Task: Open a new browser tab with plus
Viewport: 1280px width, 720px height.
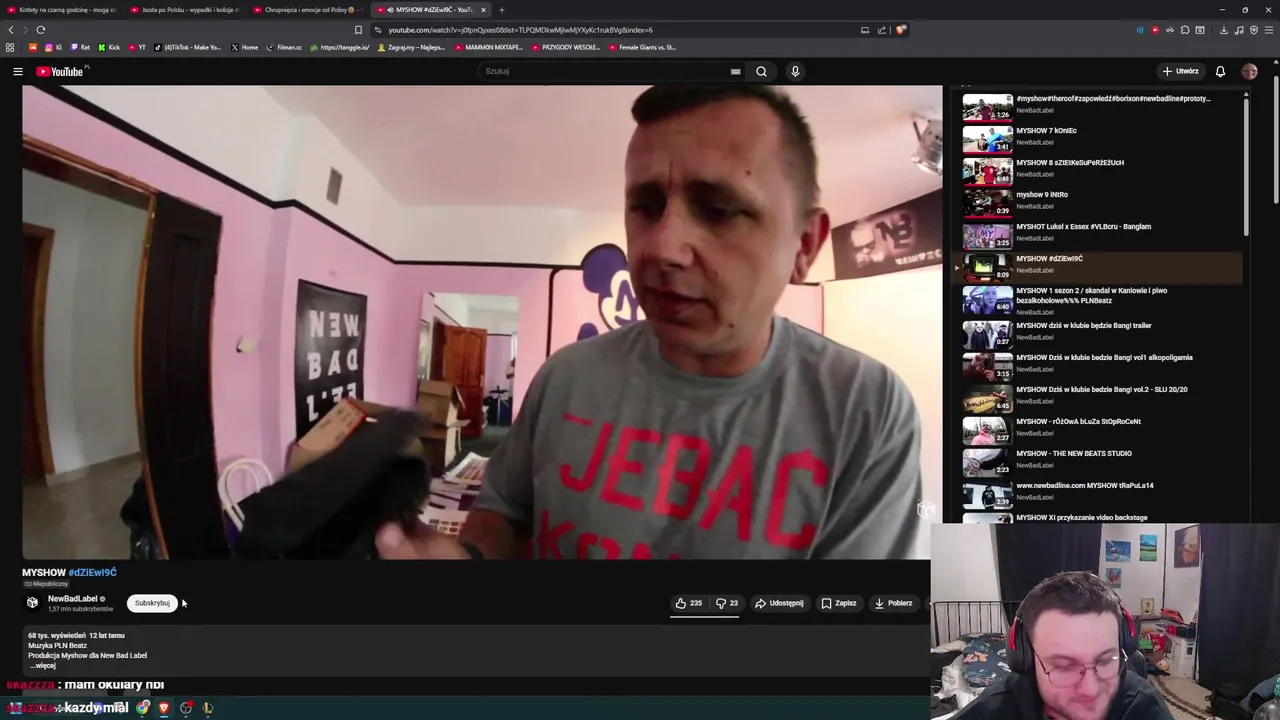Action: point(502,10)
